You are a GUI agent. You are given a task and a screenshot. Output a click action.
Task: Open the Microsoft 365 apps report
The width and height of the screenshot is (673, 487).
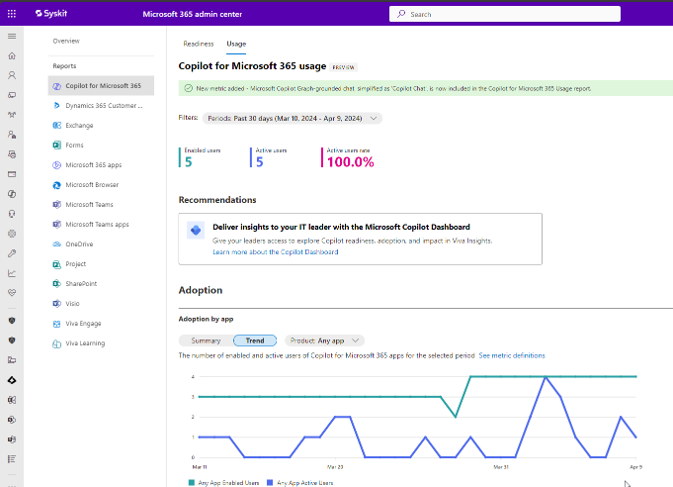(x=94, y=165)
